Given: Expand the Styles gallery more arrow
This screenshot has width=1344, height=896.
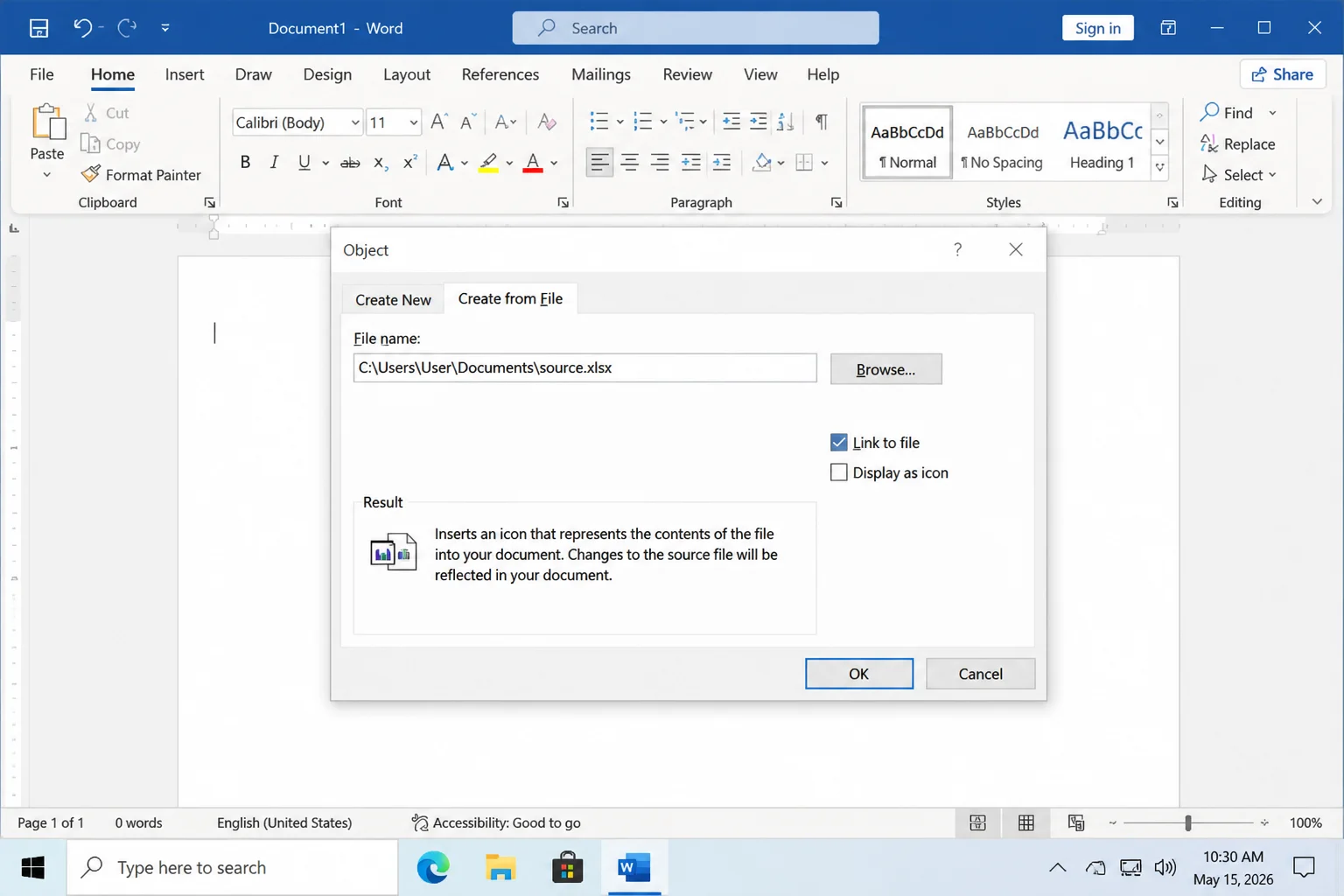Looking at the screenshot, I should 1160,167.
